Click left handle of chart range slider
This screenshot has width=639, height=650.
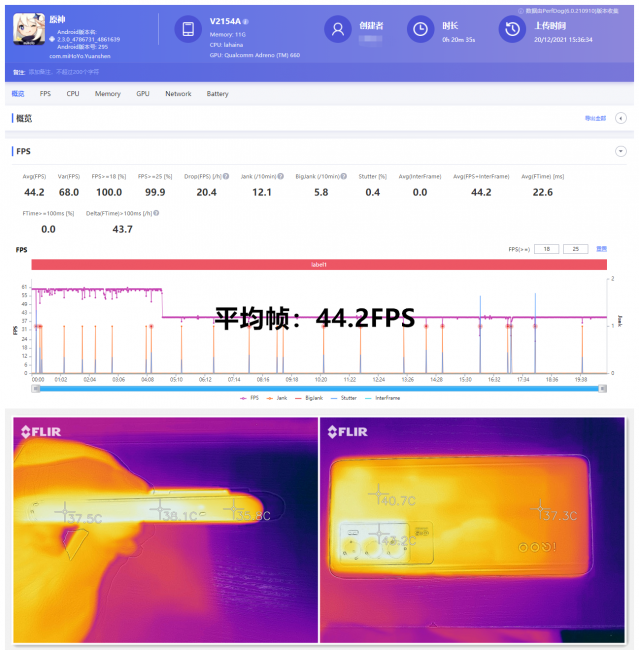click(36, 388)
